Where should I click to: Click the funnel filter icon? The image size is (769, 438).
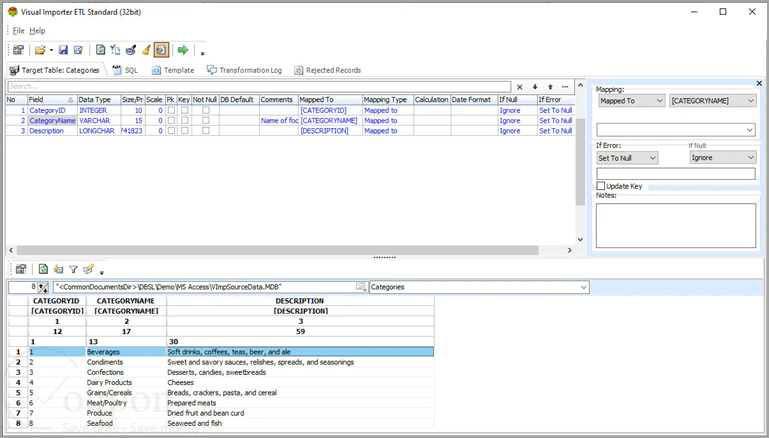(x=74, y=269)
